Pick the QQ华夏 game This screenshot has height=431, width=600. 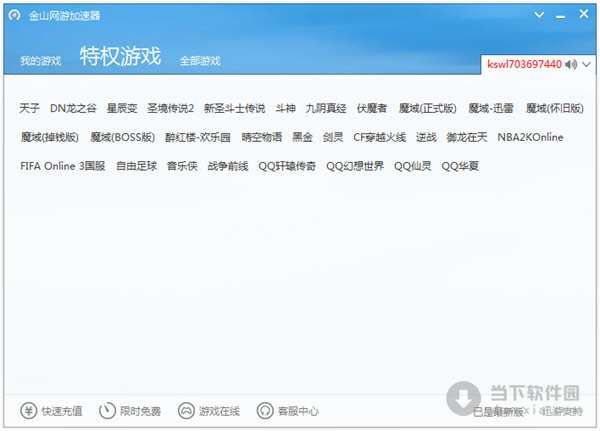click(x=460, y=166)
